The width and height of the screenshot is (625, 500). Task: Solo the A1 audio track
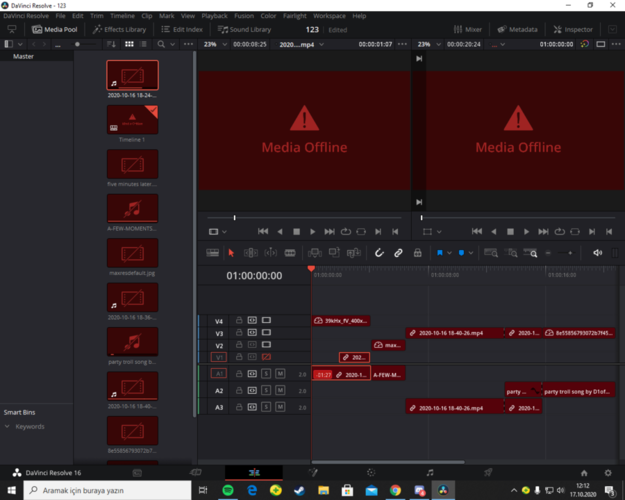[266, 374]
